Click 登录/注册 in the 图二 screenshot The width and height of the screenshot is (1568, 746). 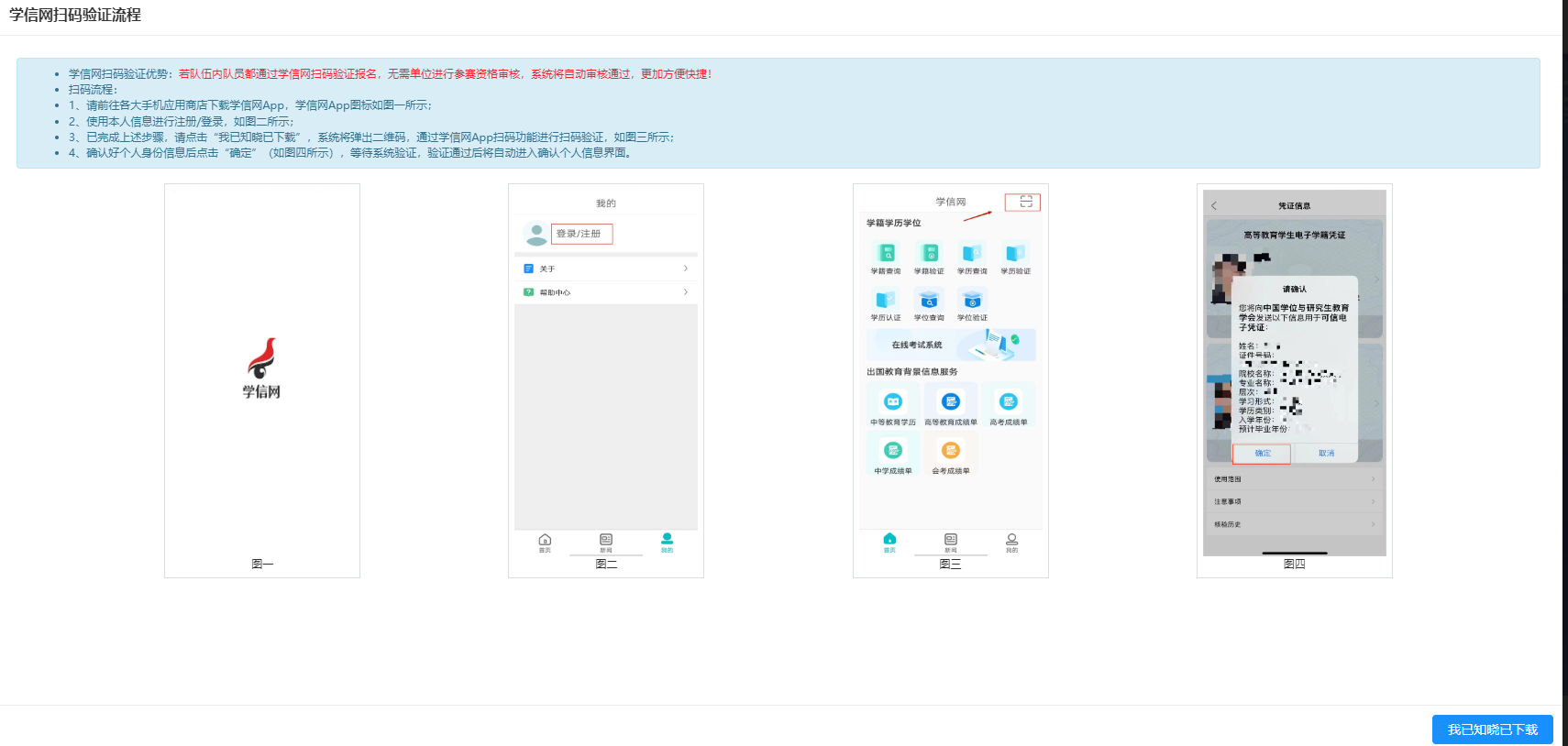click(581, 234)
